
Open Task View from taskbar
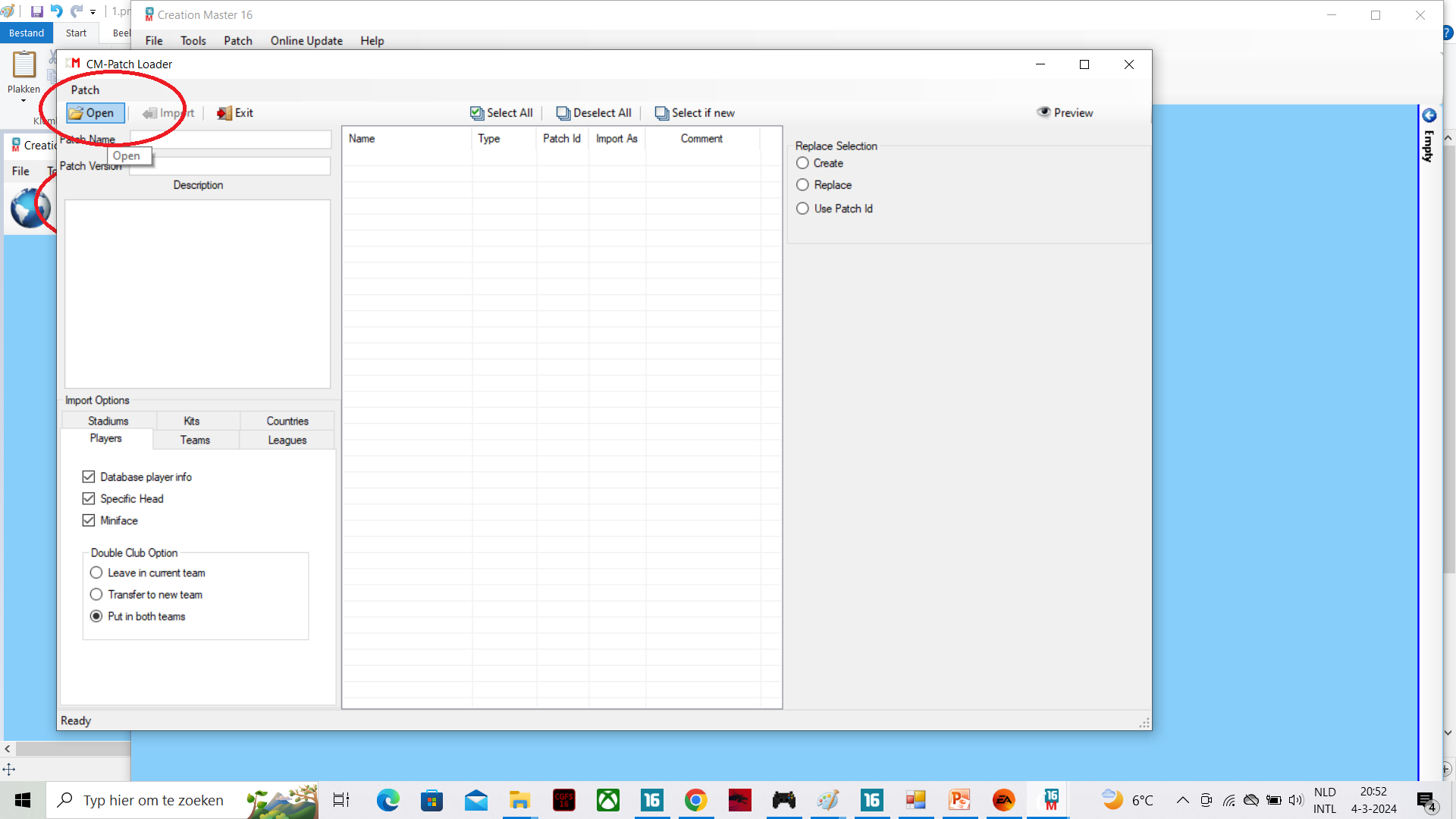point(341,800)
